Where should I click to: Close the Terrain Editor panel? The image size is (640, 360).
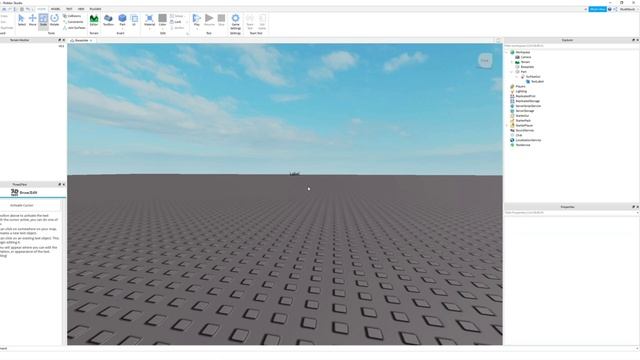(x=64, y=40)
